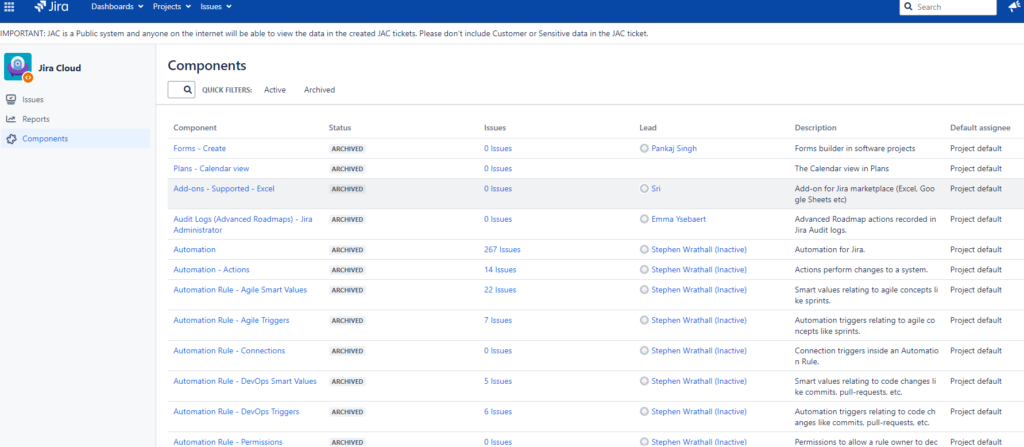Click the Description column header
The height and width of the screenshot is (447, 1024).
(x=815, y=127)
